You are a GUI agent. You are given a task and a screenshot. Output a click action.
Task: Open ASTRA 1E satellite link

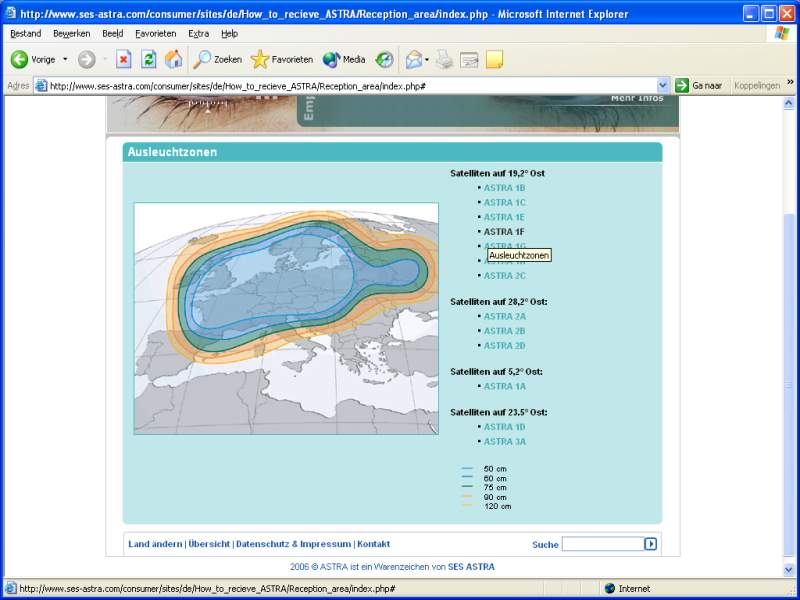click(x=504, y=217)
